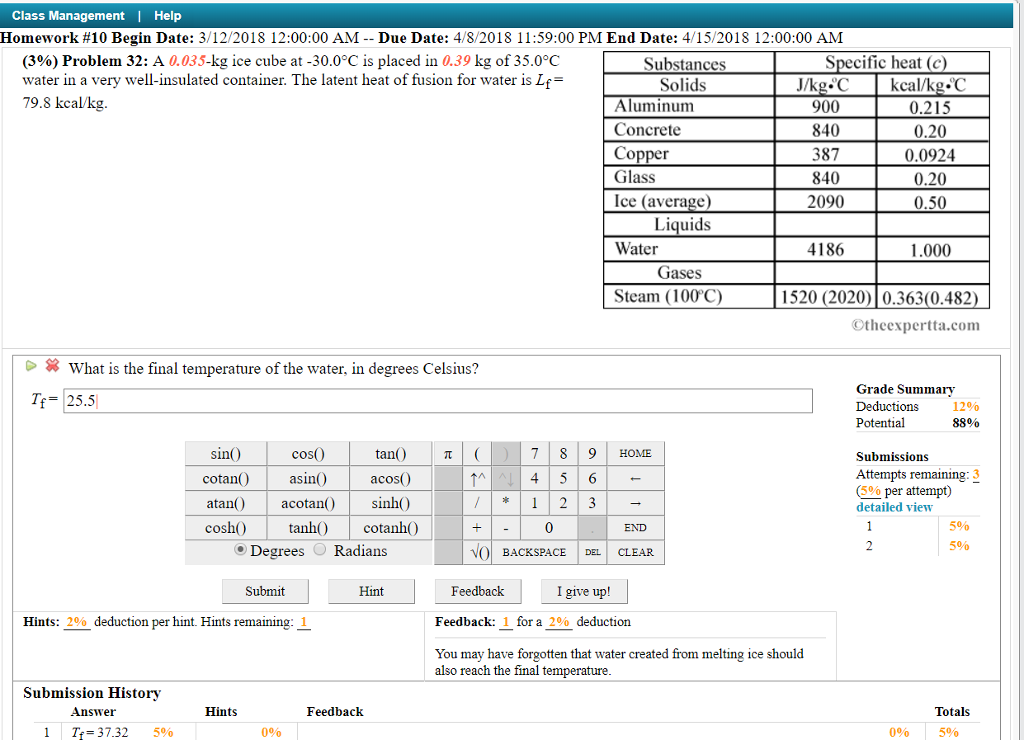
Task: Click the exponent ↑^ key
Action: [x=477, y=478]
